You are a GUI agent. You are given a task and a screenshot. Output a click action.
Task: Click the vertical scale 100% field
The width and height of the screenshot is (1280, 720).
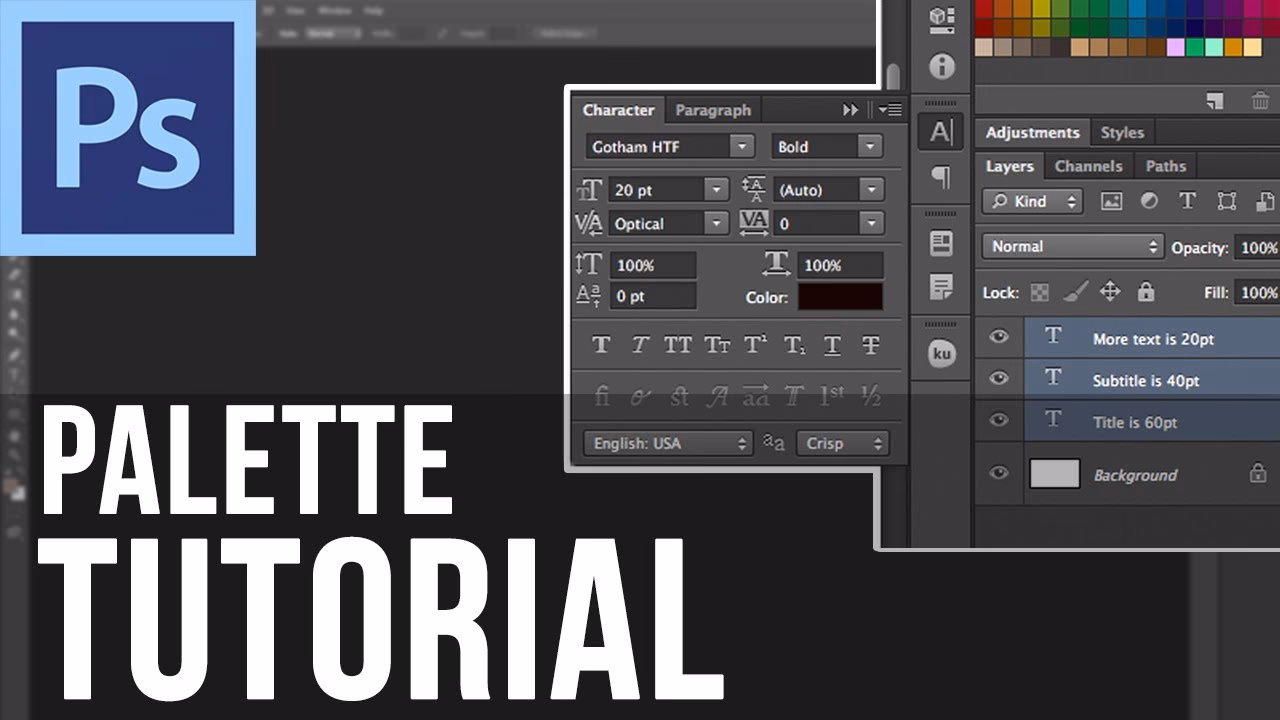click(652, 265)
